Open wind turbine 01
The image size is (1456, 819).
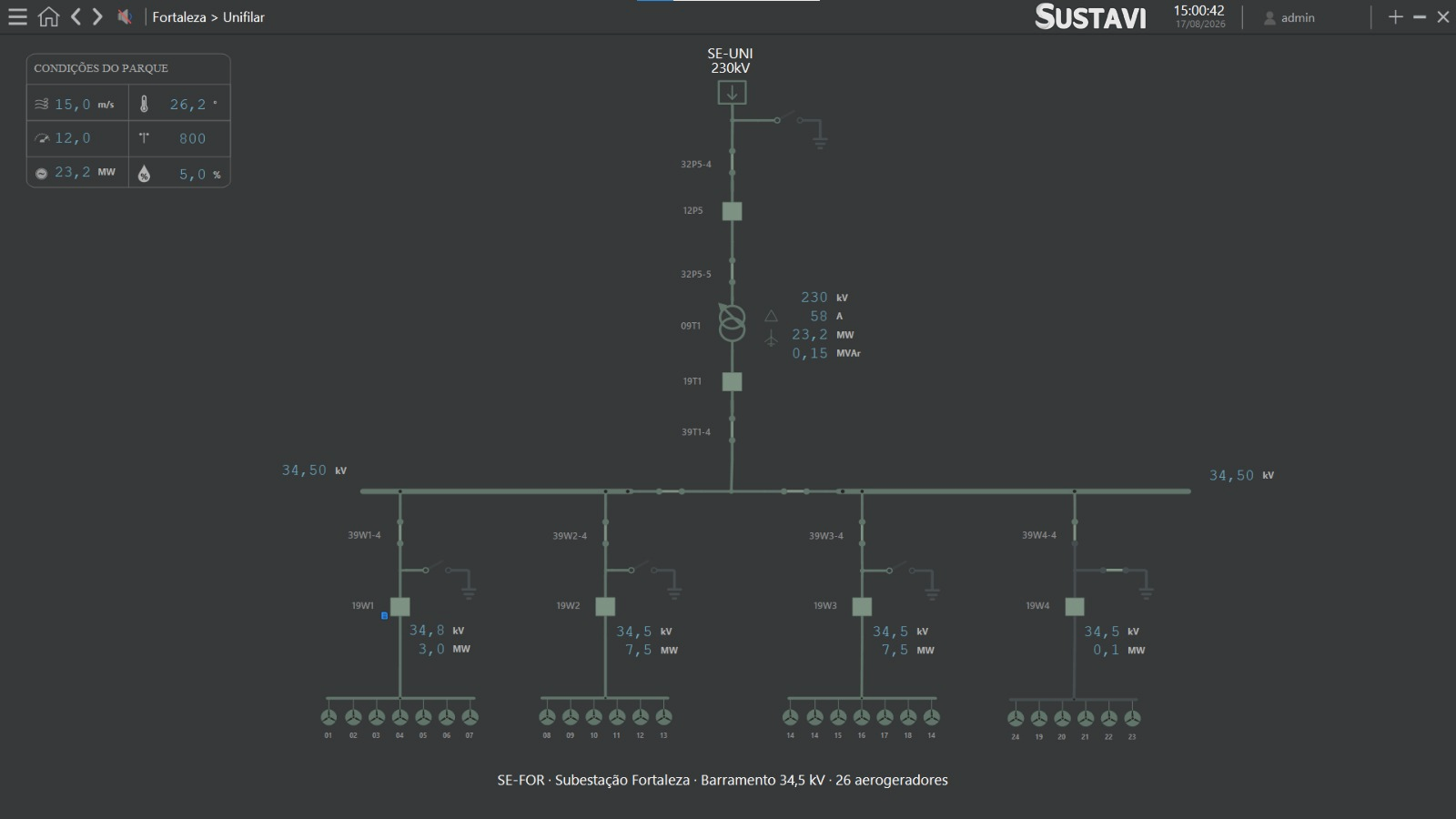coord(329,717)
